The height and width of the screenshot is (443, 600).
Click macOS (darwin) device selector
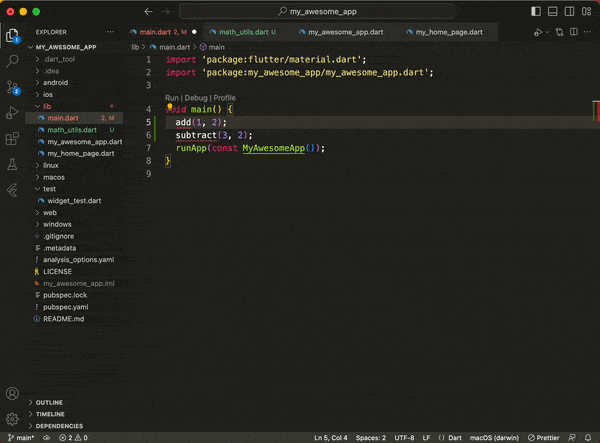pyautogui.click(x=494, y=438)
